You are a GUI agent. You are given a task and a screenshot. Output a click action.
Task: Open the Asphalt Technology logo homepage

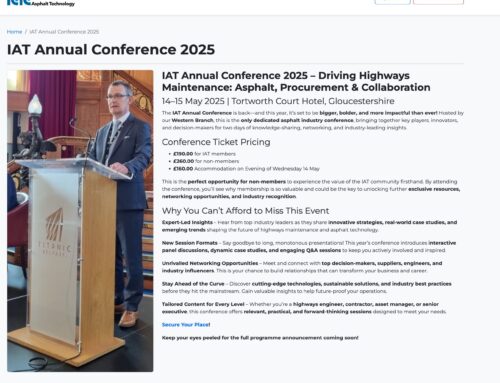[x=41, y=3]
